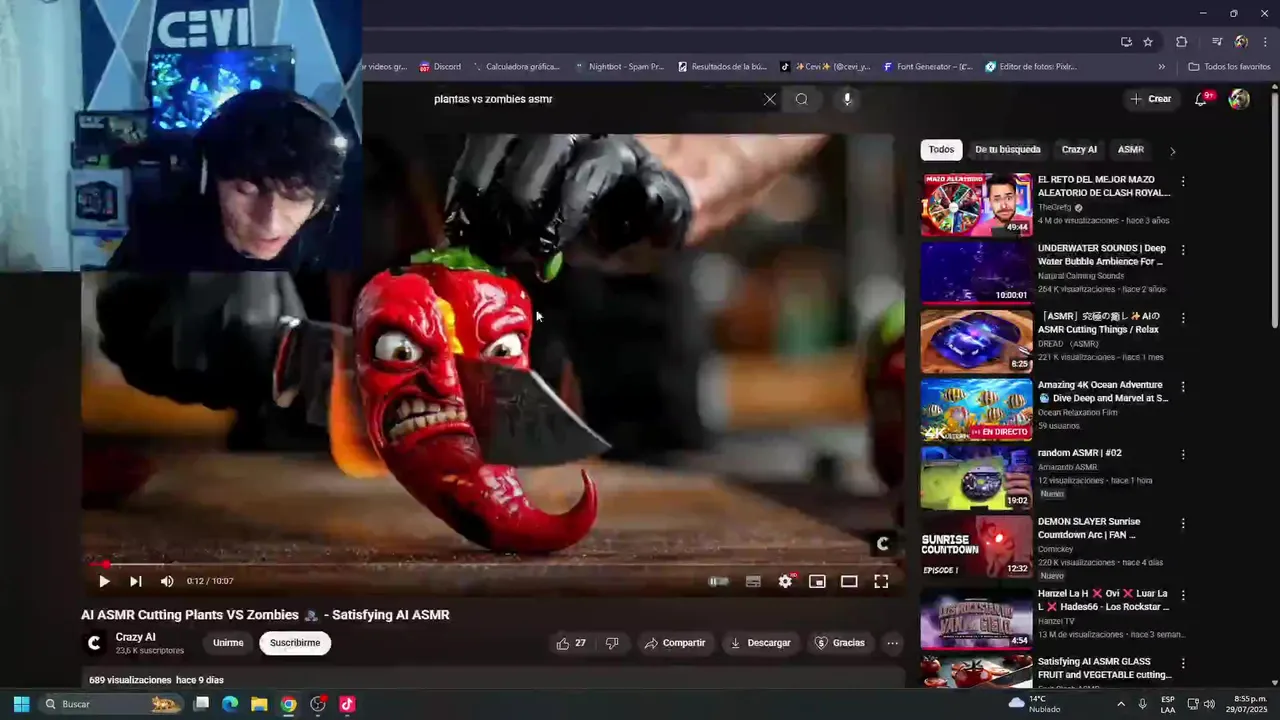The height and width of the screenshot is (720, 1280).
Task: Open the random ASMR | #02 video
Action: point(976,478)
